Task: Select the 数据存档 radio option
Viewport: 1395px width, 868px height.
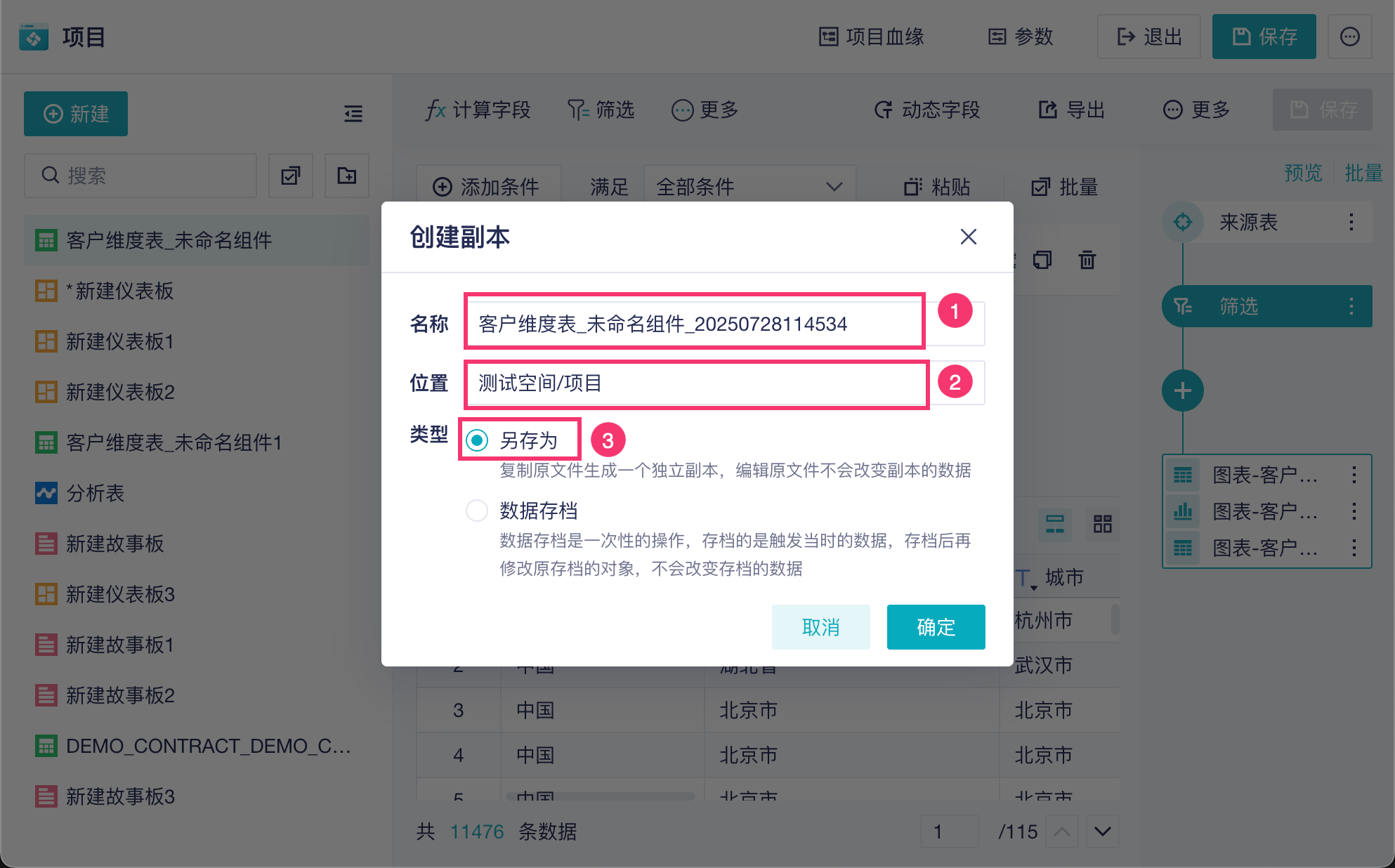Action: point(477,511)
